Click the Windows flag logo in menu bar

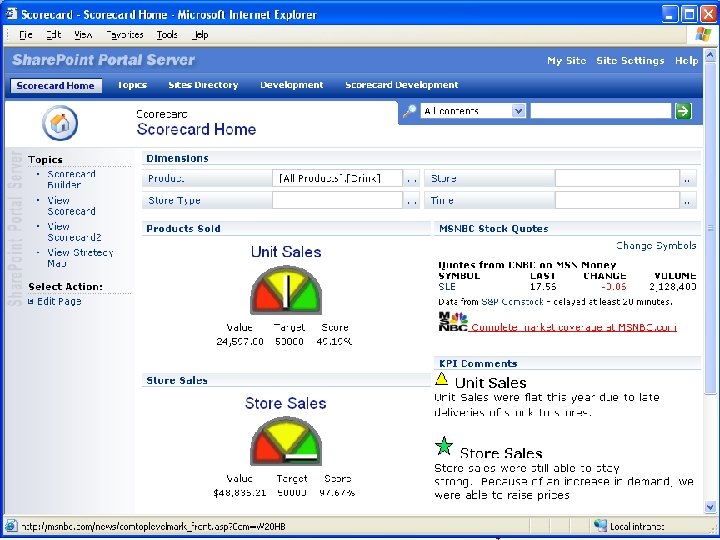point(703,34)
